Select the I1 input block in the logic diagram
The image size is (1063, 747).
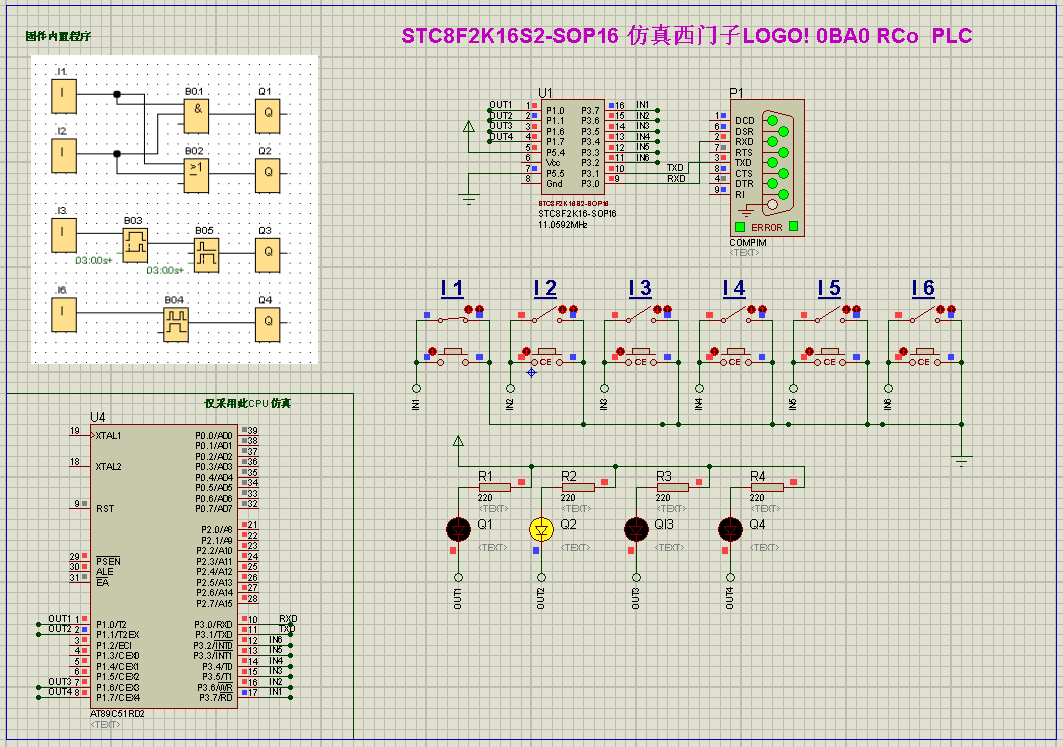point(64,96)
